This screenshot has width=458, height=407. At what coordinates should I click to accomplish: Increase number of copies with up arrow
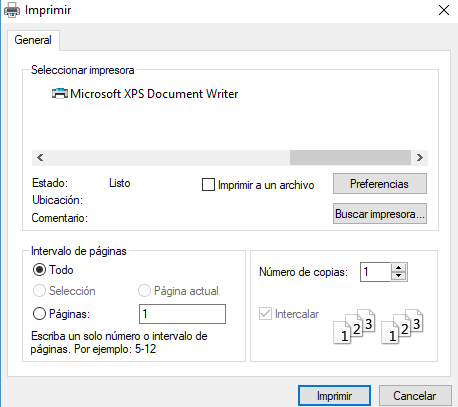[x=398, y=268]
